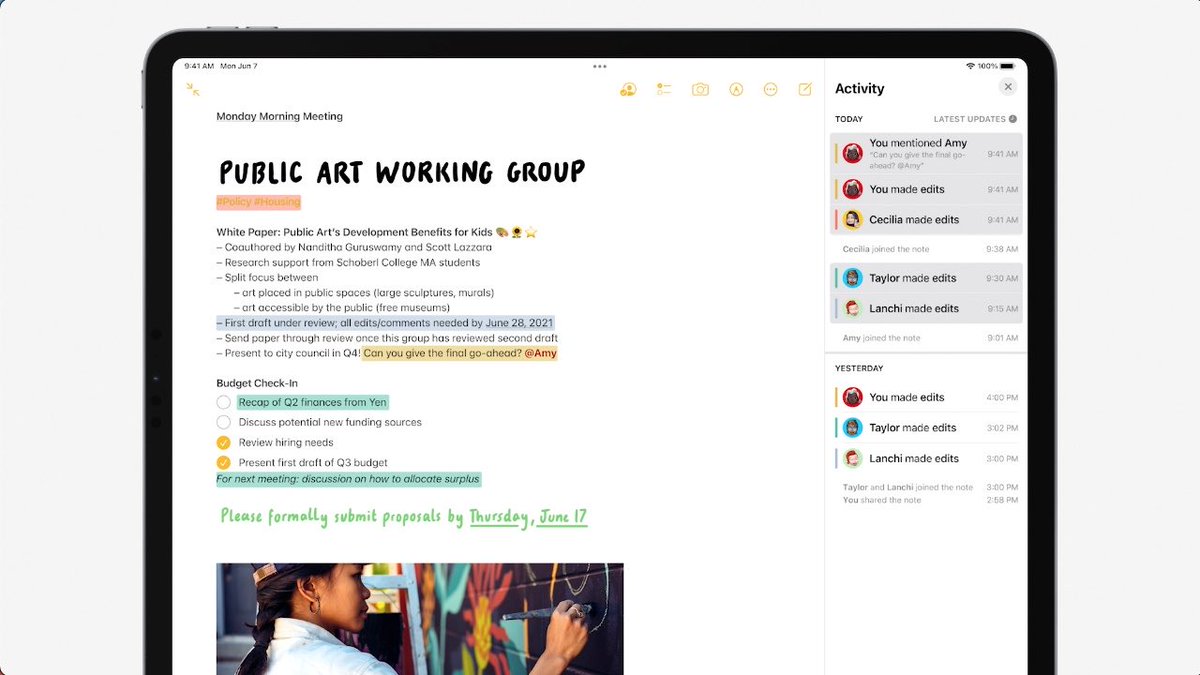Click the Latest Updates button

(975, 119)
